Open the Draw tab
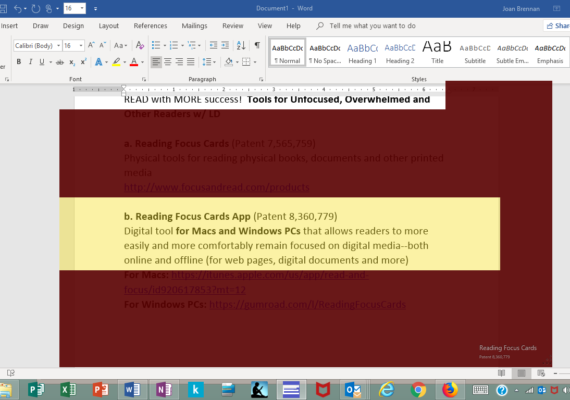 40,26
